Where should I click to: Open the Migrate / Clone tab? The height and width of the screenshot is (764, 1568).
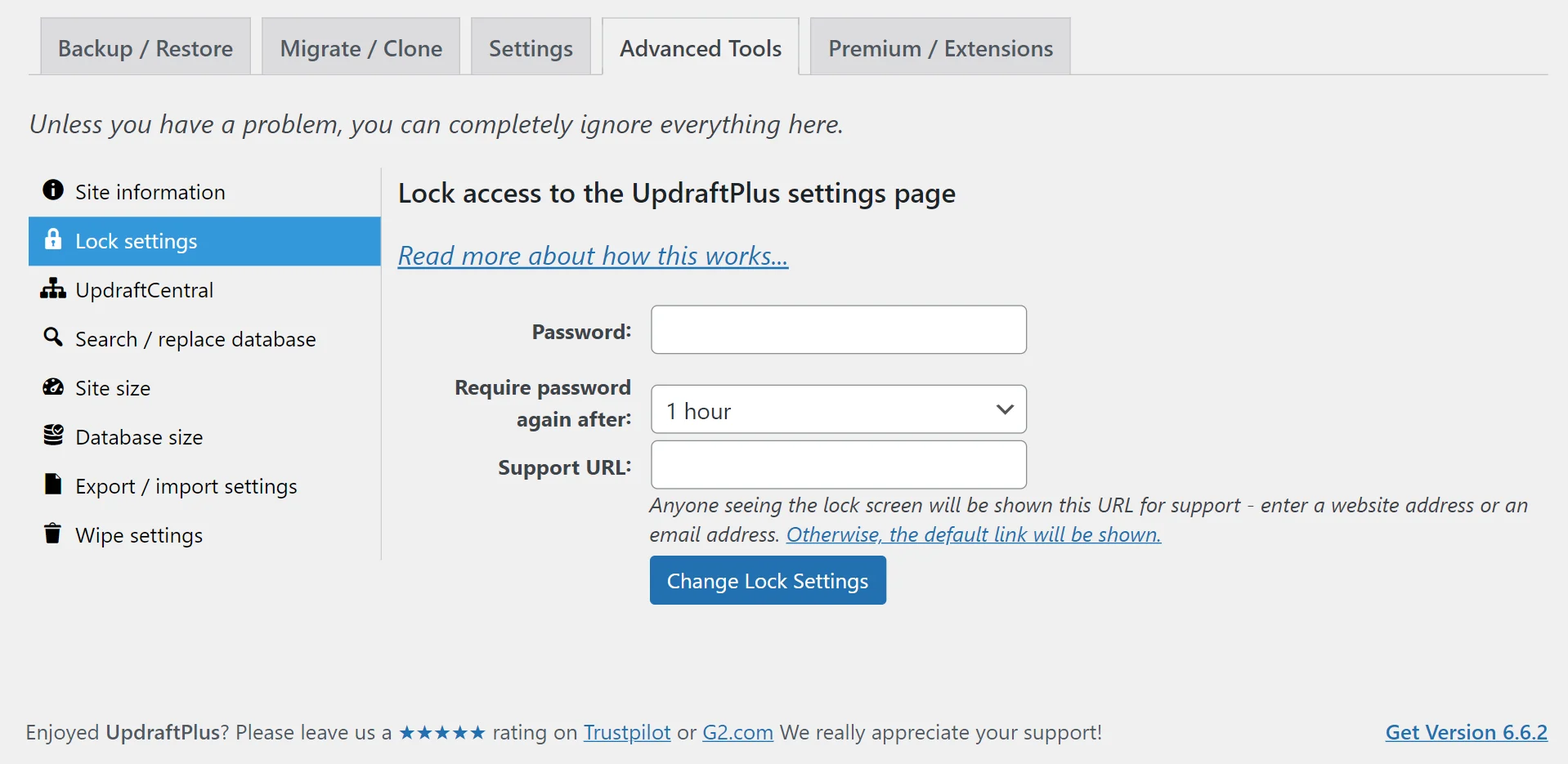click(x=361, y=48)
